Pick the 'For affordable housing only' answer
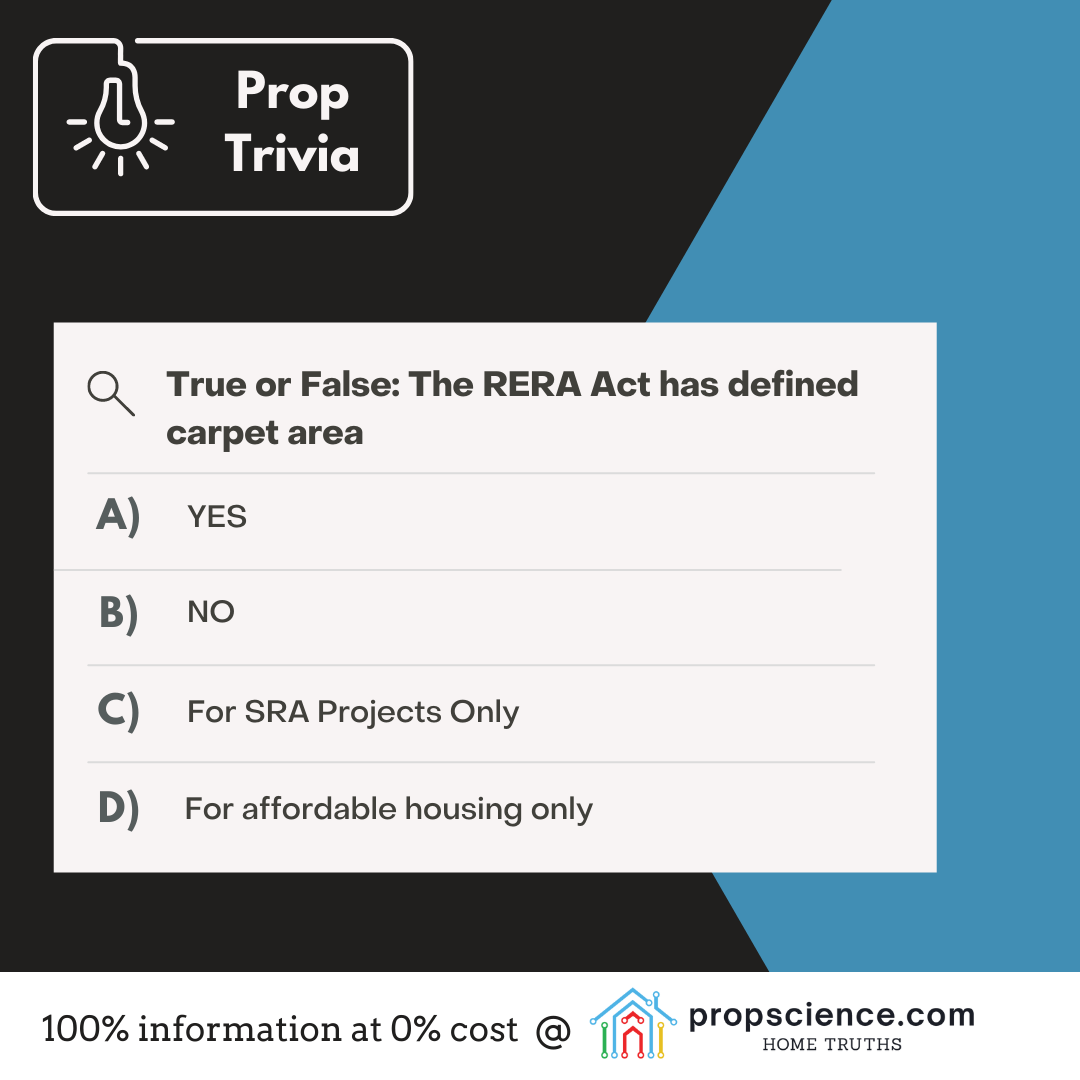Image resolution: width=1080 pixels, height=1080 pixels. pyautogui.click(x=389, y=808)
